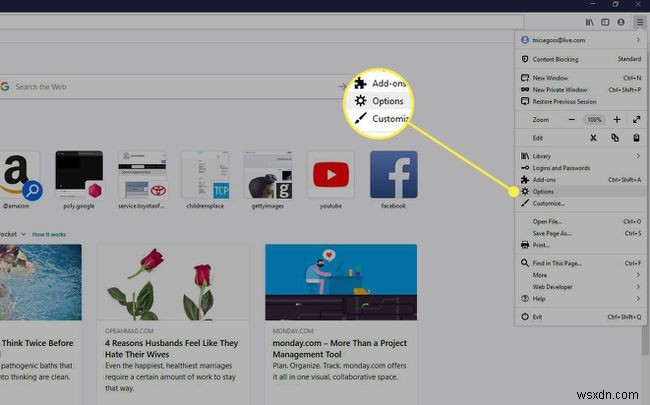Click the Content Blocking shield icon

[525, 59]
